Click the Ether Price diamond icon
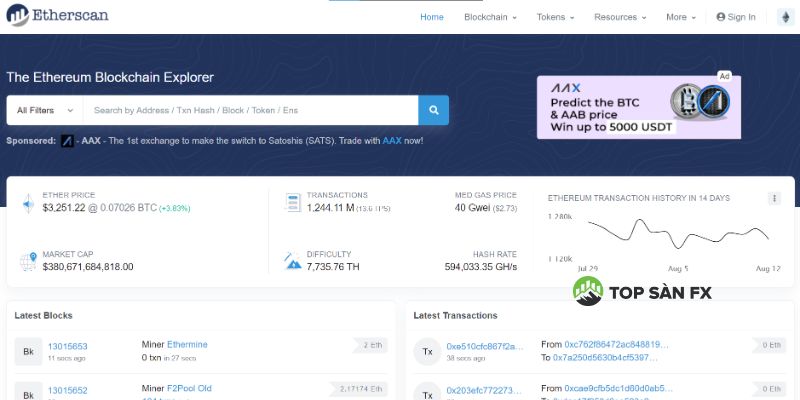800x400 pixels. point(28,203)
